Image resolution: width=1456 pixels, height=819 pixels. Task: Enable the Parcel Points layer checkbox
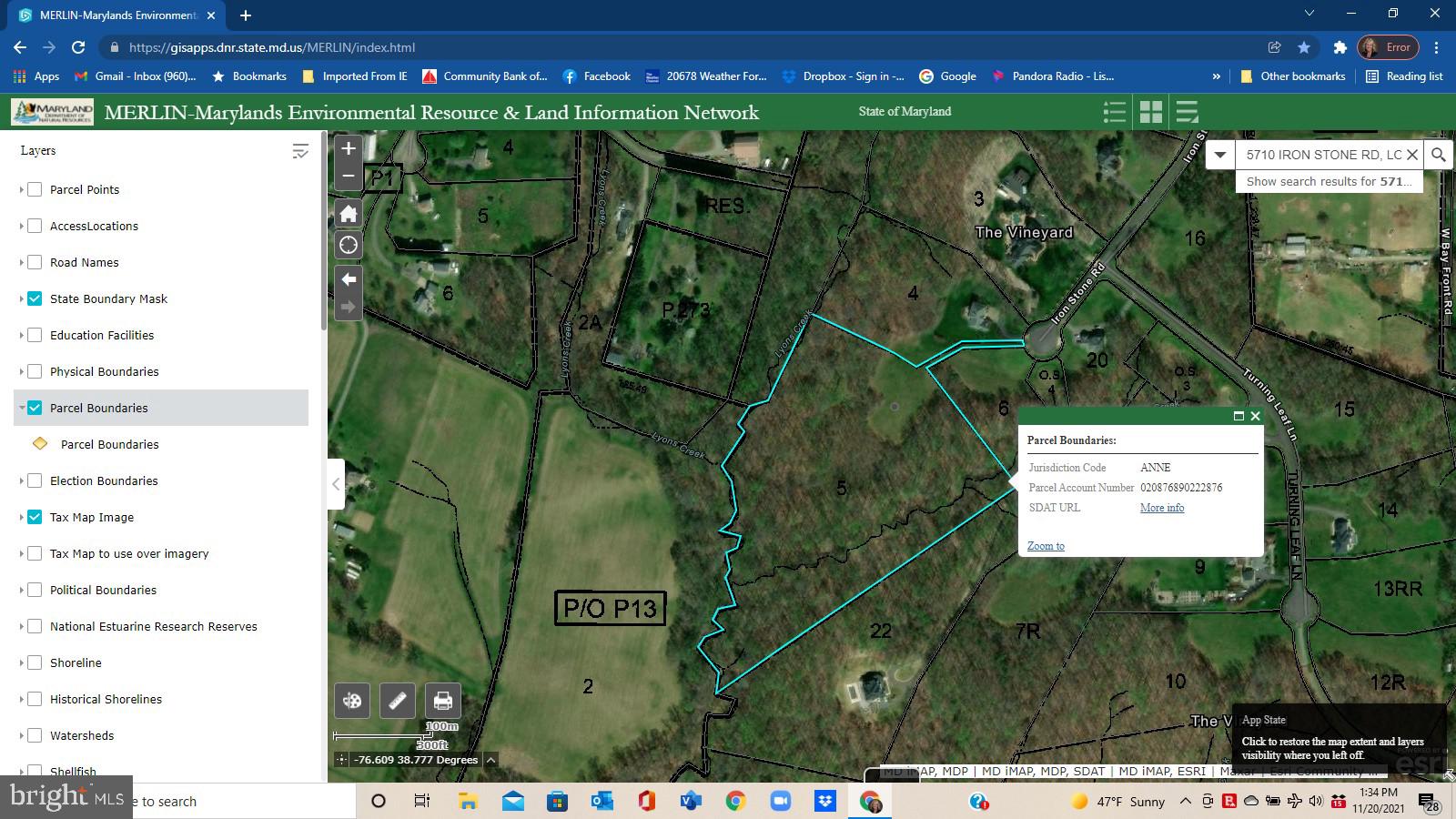pyautogui.click(x=35, y=189)
